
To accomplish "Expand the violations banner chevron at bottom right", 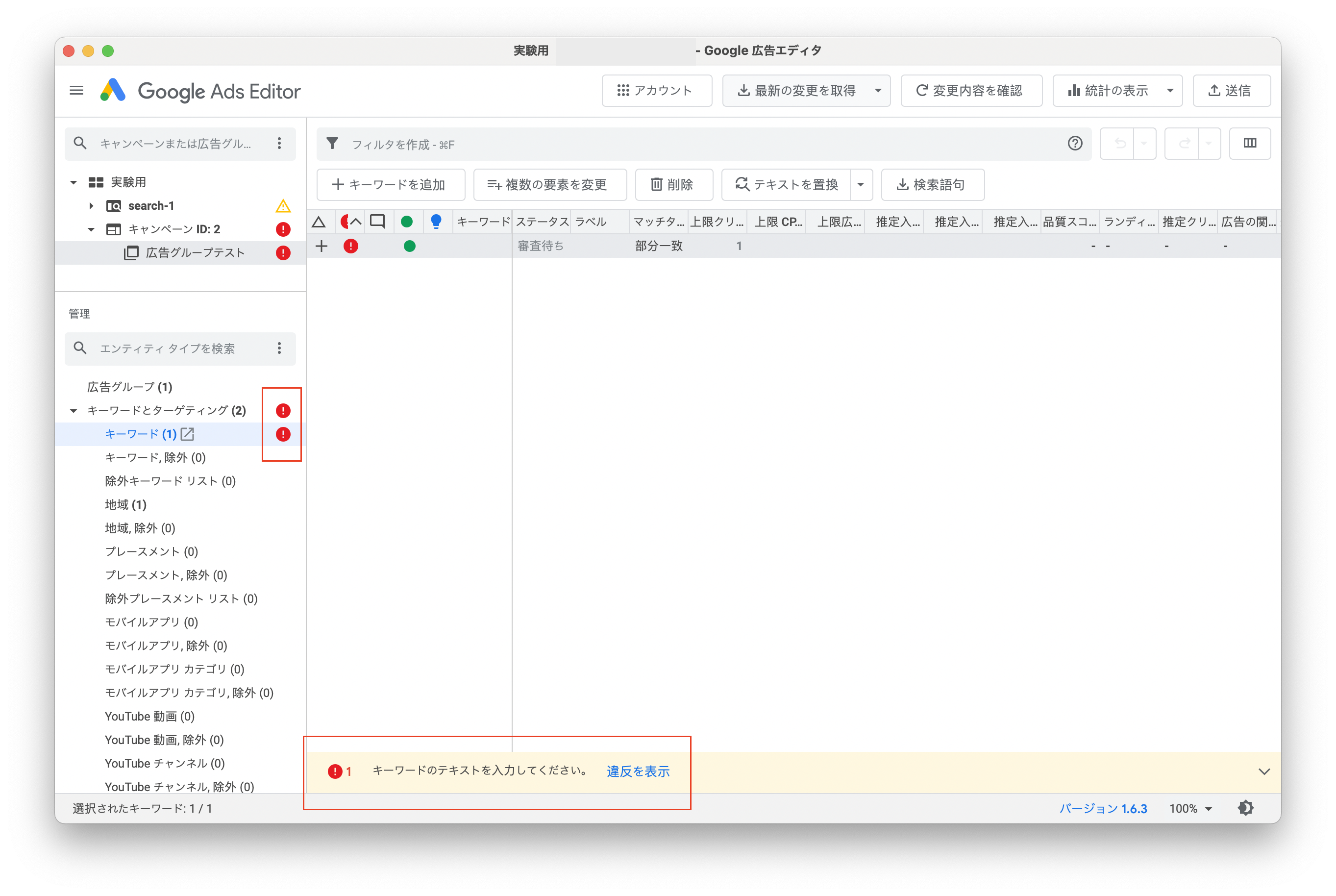I will [x=1263, y=771].
